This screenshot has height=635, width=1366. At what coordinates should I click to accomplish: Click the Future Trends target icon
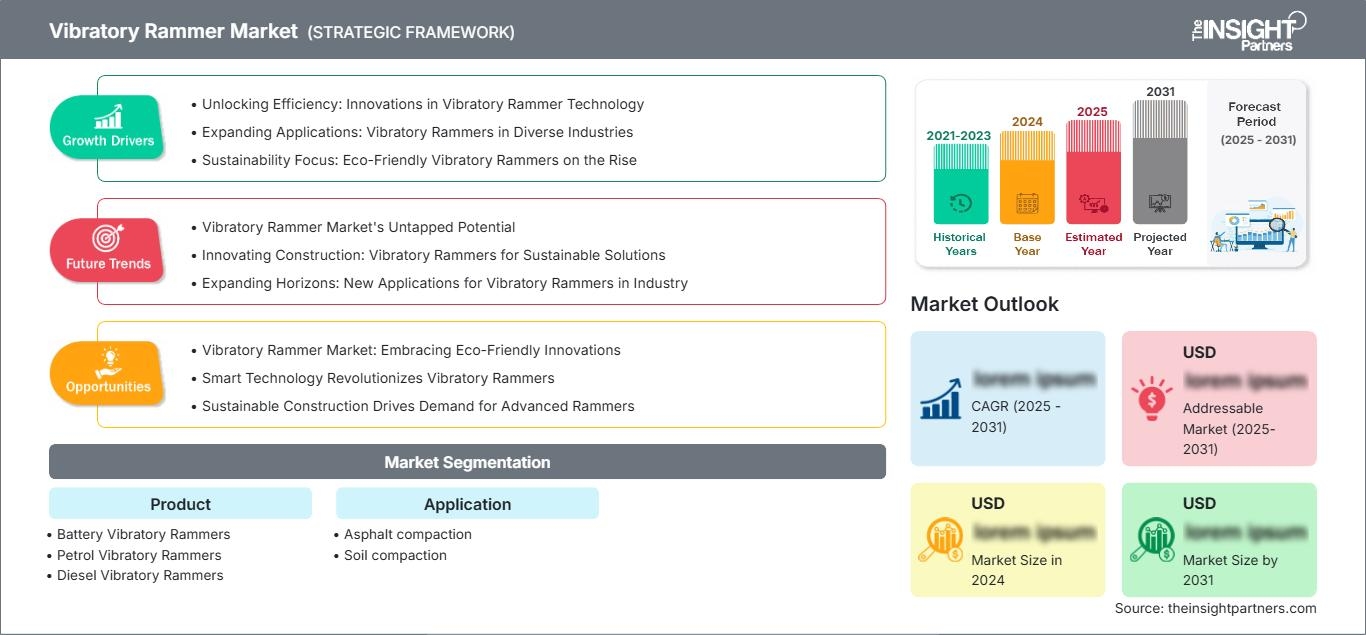(x=108, y=239)
